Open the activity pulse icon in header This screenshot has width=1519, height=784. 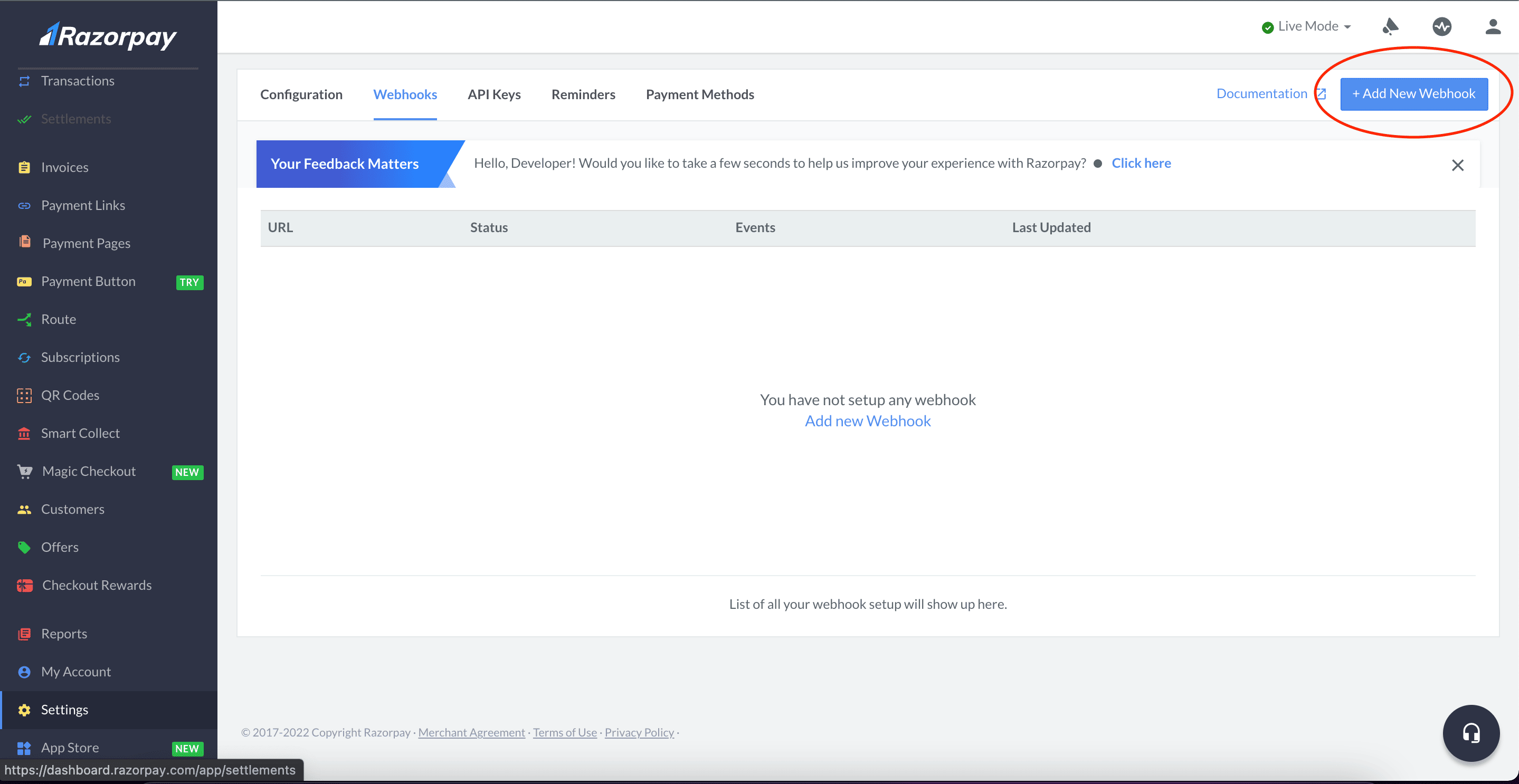pyautogui.click(x=1442, y=26)
